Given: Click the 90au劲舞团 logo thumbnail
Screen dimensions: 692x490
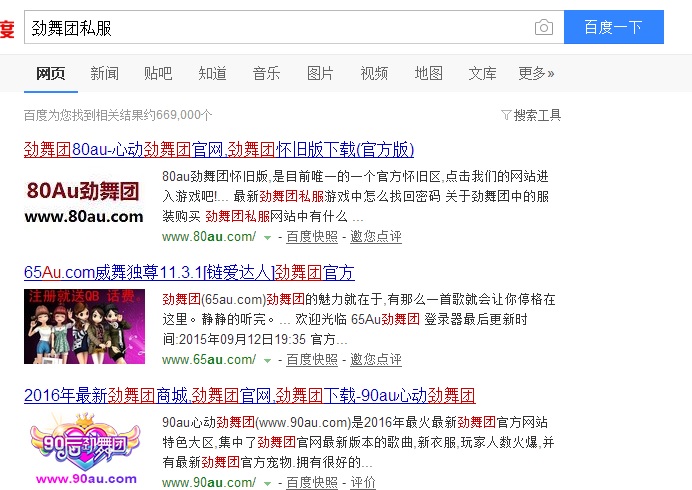Looking at the screenshot, I should click(84, 449).
